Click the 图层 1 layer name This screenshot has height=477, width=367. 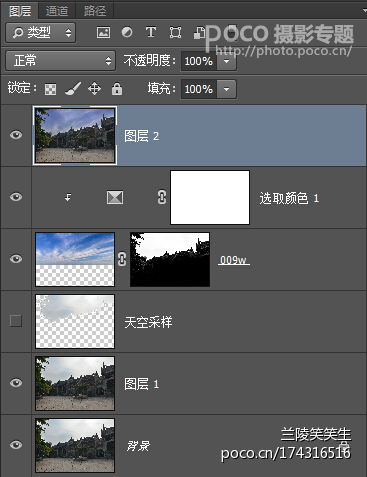[142, 384]
